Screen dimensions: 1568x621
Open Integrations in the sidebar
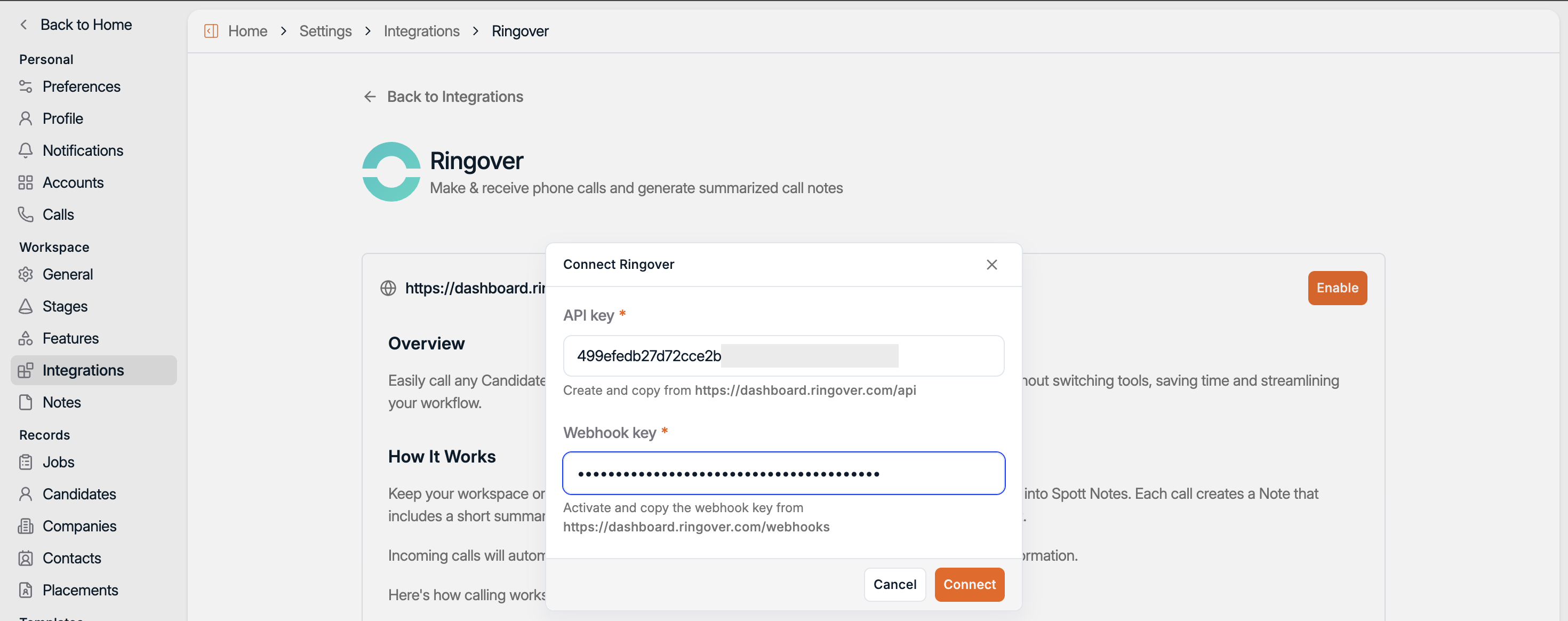[x=83, y=370]
